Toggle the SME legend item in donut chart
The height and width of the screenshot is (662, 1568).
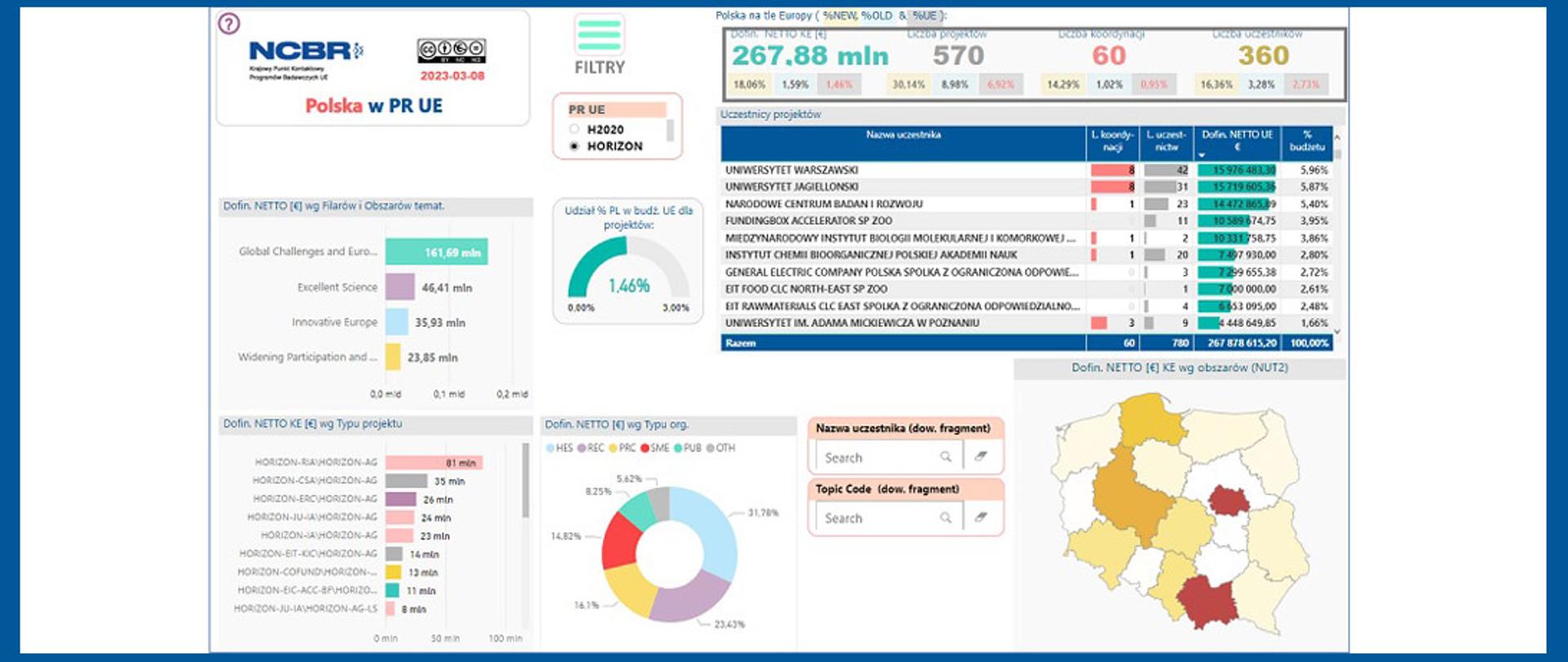[655, 448]
